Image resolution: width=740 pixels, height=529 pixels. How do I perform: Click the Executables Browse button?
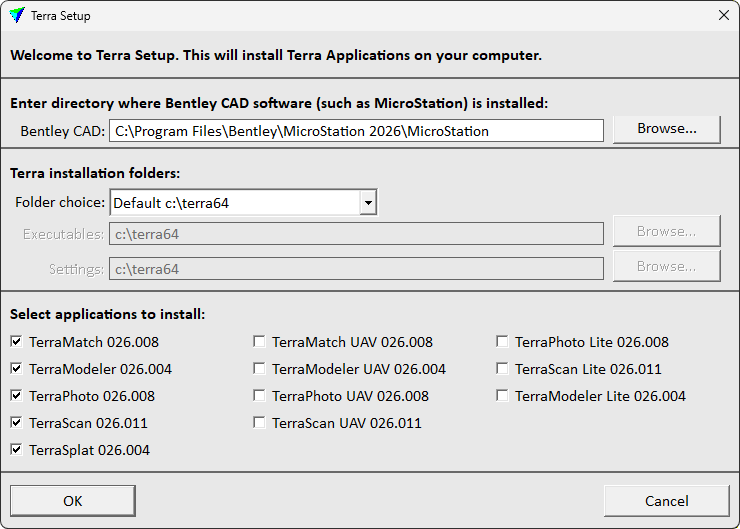click(x=666, y=231)
